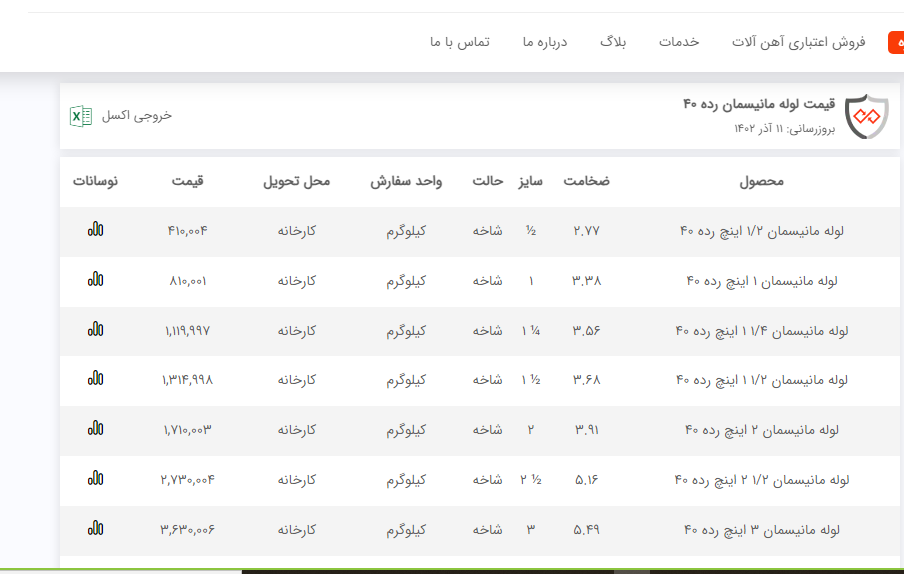The height and width of the screenshot is (574, 904).
Task: Click the 'قیمت' column header
Action: pyautogui.click(x=187, y=181)
